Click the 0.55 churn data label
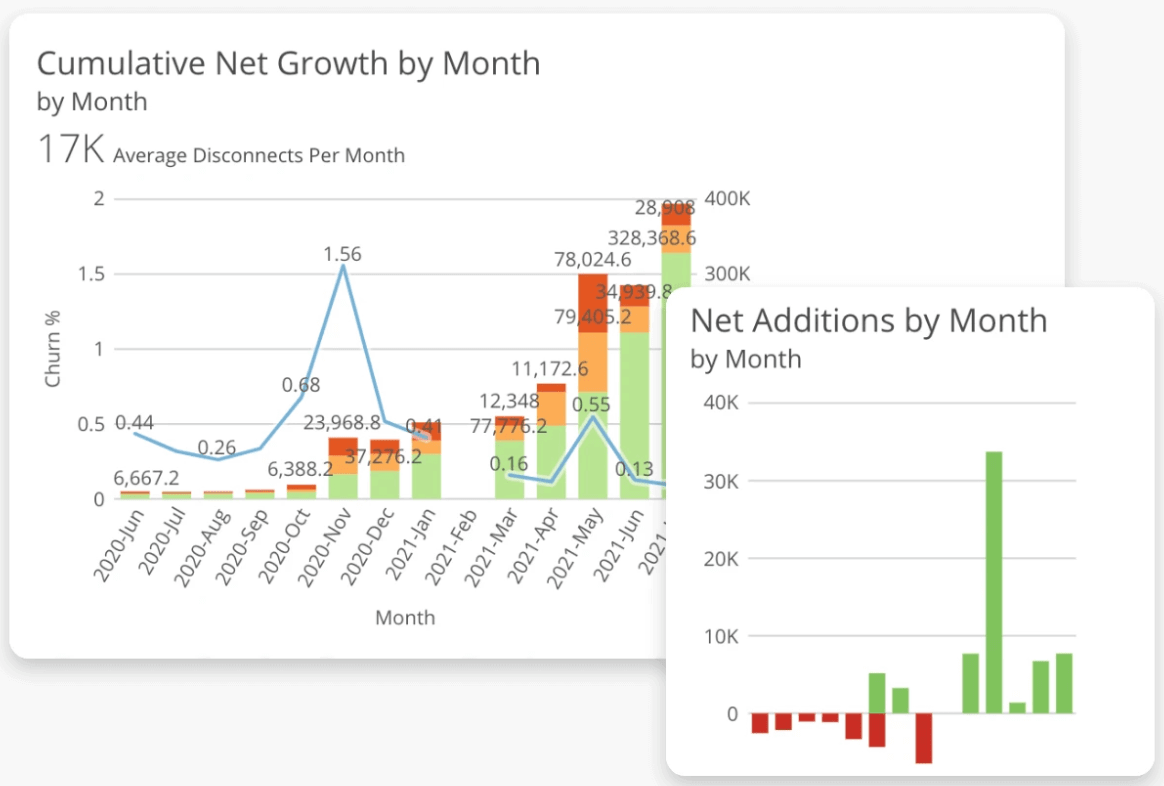Screen dimensions: 1164x786 tap(592, 405)
